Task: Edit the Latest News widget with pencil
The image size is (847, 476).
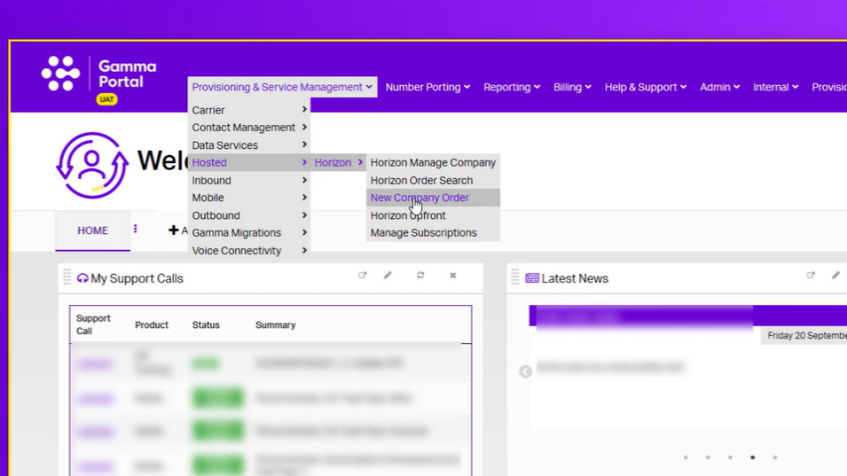Action: tap(836, 276)
